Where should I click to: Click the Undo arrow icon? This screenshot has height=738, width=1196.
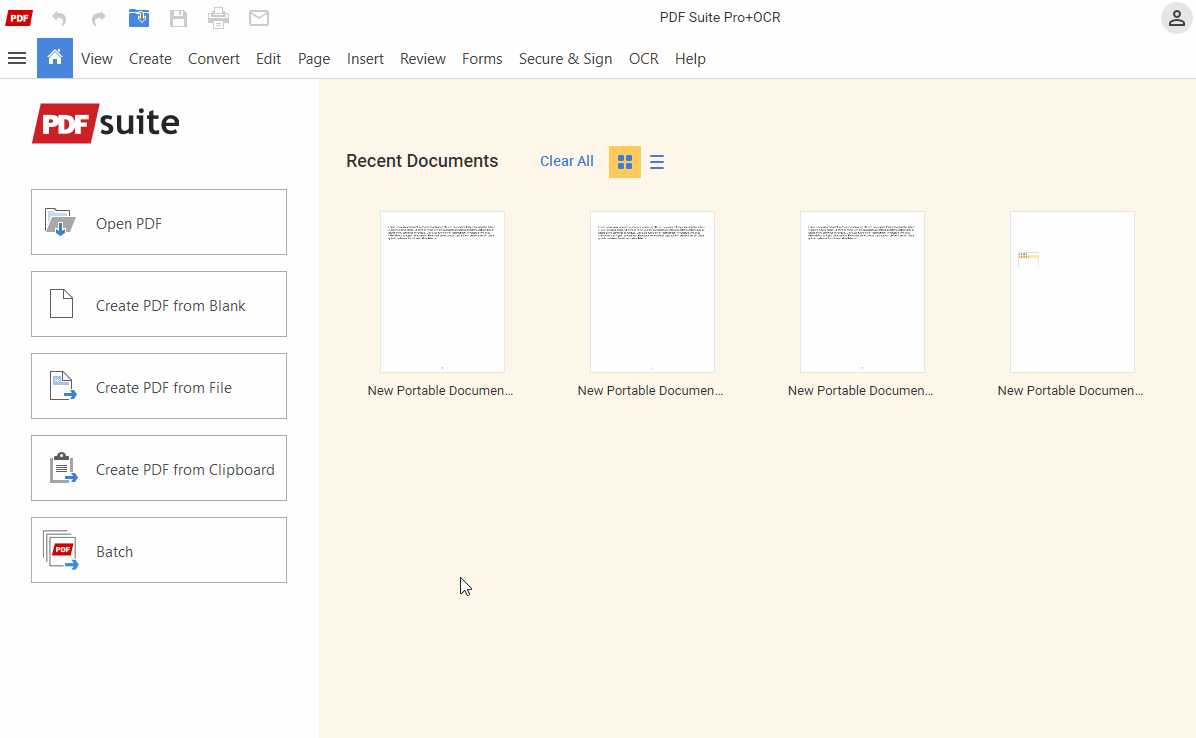[x=59, y=18]
